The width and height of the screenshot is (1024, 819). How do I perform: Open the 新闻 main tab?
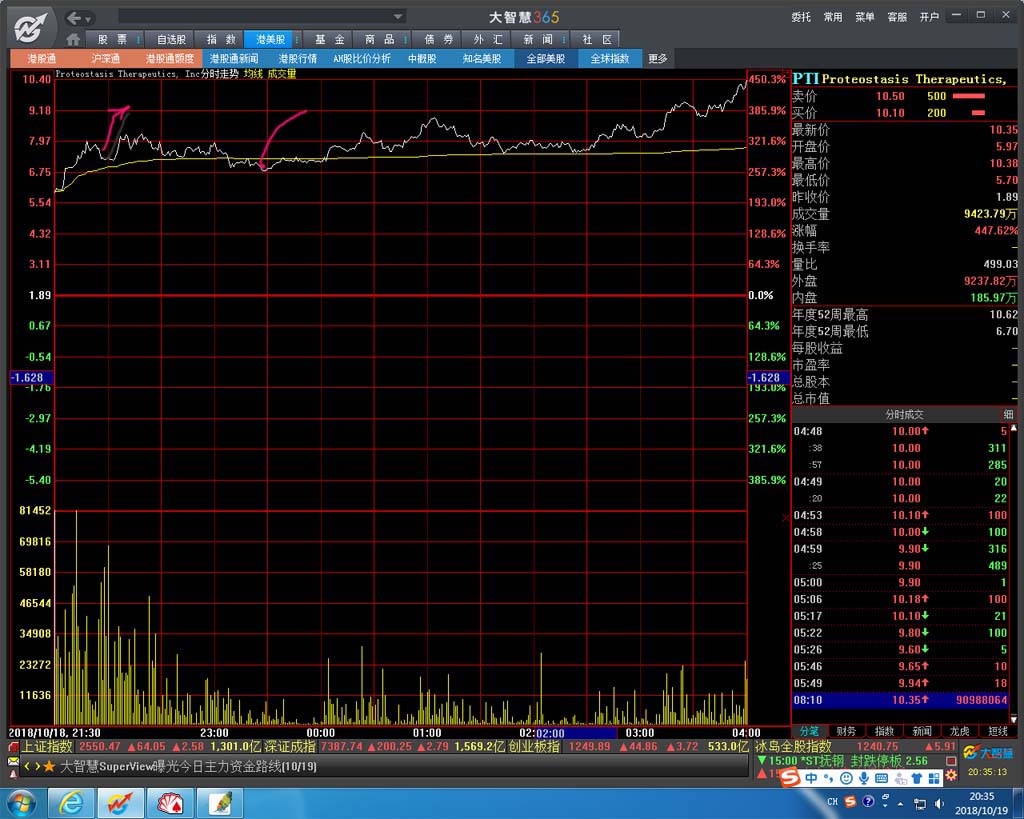[x=537, y=39]
